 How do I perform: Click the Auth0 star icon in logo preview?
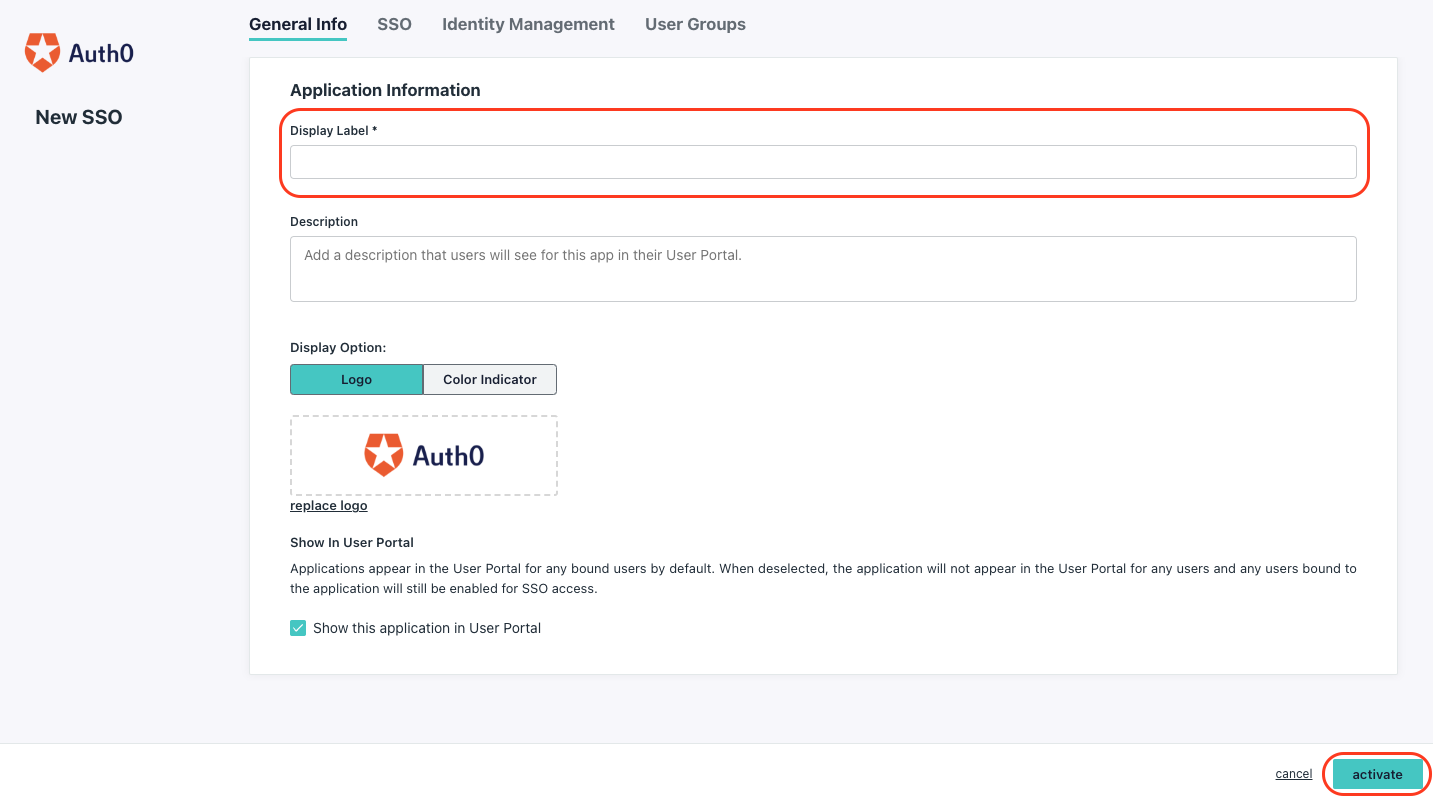383,453
